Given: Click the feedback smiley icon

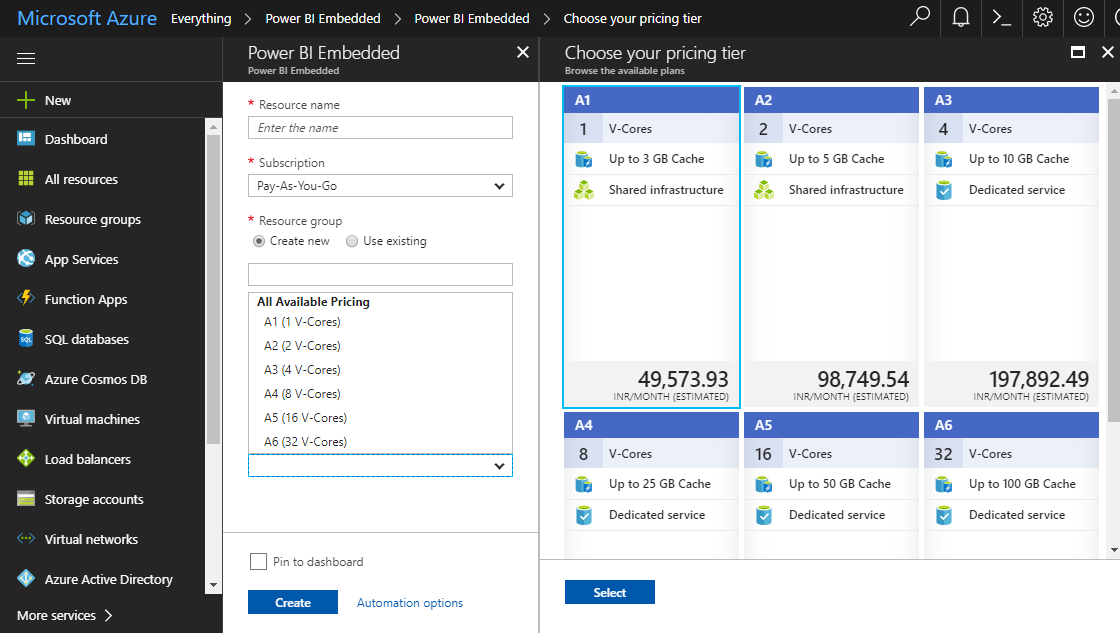Looking at the screenshot, I should tap(1083, 17).
